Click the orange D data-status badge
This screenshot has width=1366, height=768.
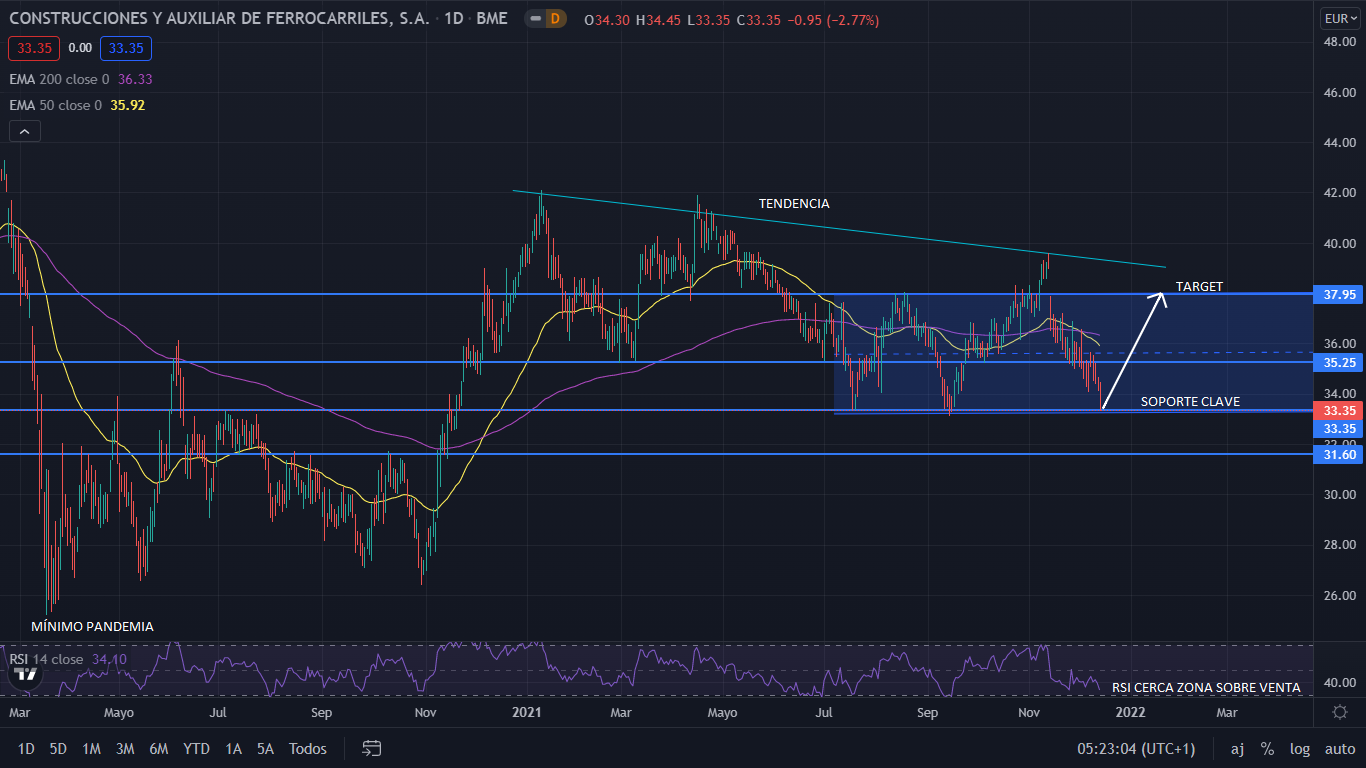coord(556,18)
